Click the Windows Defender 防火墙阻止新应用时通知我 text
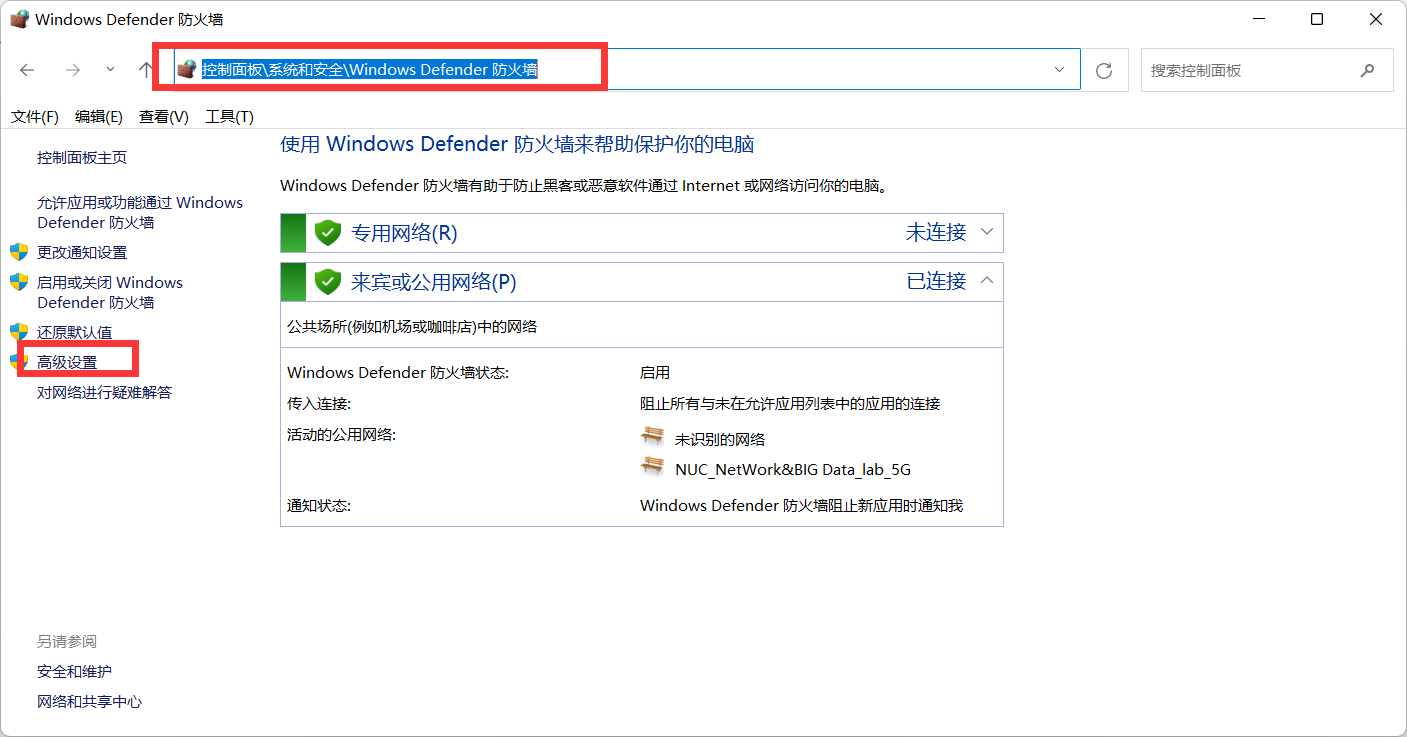The image size is (1407, 737). tap(801, 506)
